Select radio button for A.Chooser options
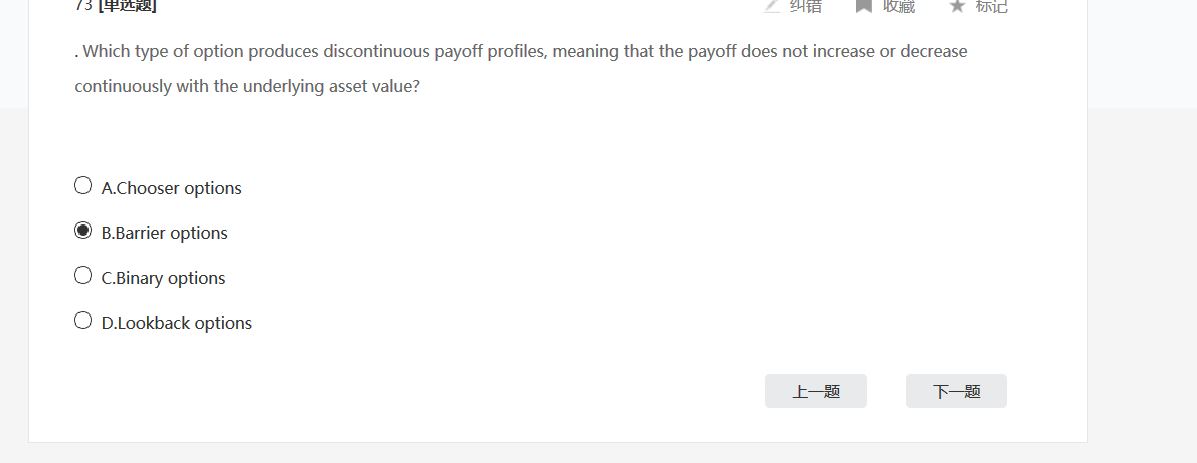 point(83,185)
